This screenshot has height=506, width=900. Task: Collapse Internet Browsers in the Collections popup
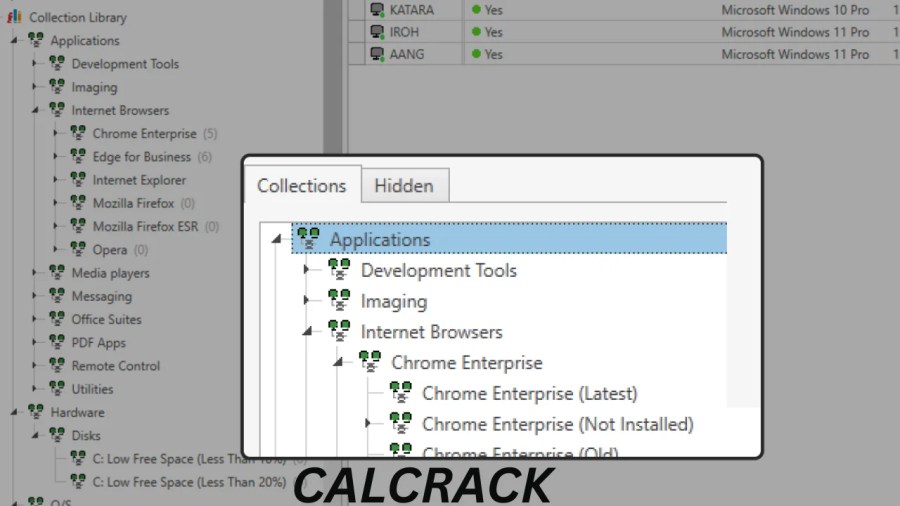pyautogui.click(x=308, y=331)
